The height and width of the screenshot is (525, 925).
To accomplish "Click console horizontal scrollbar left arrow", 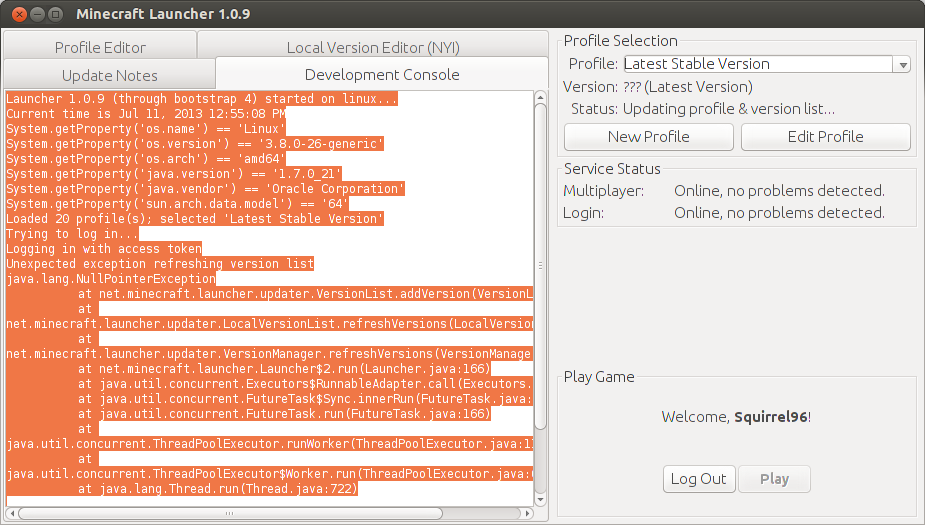I will tap(11, 513).
